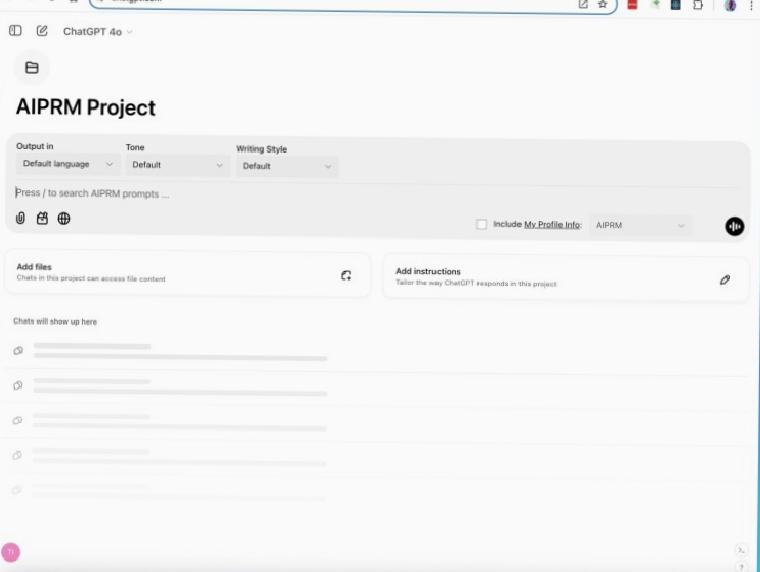Click the upload icon in Add files

346,276
